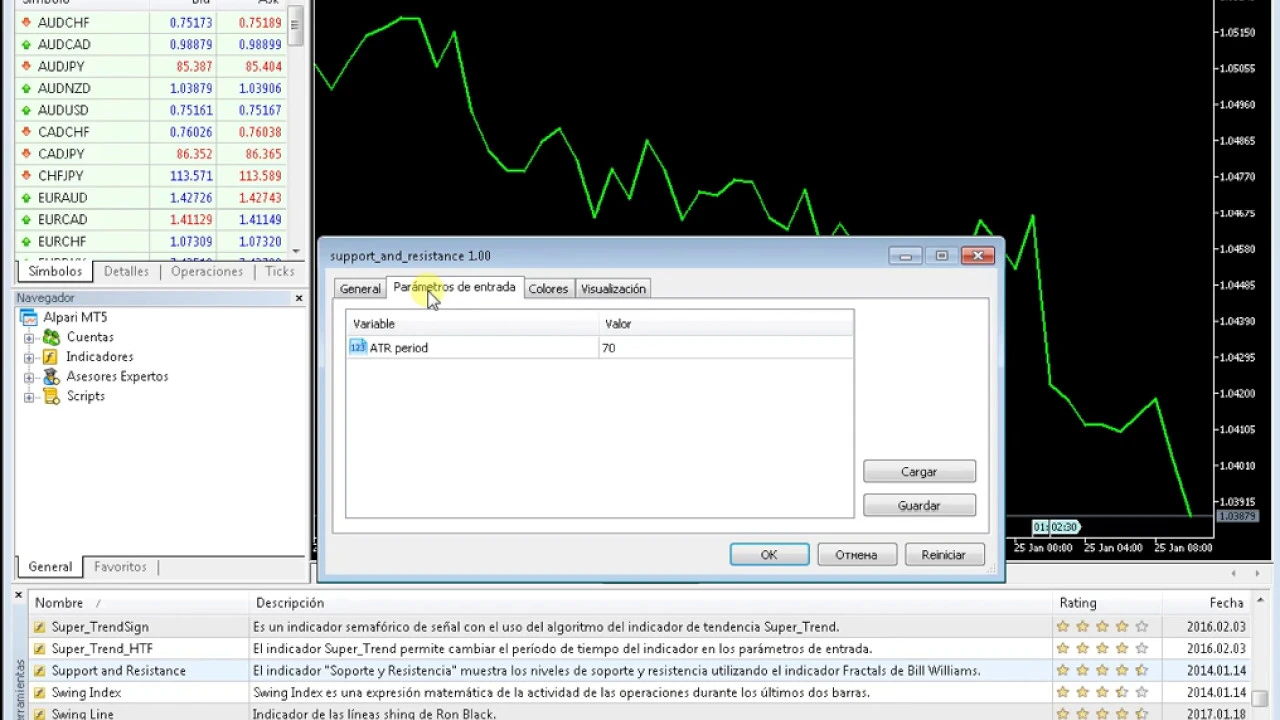
Task: Expand the Indicadores tree node
Action: pyautogui.click(x=29, y=357)
